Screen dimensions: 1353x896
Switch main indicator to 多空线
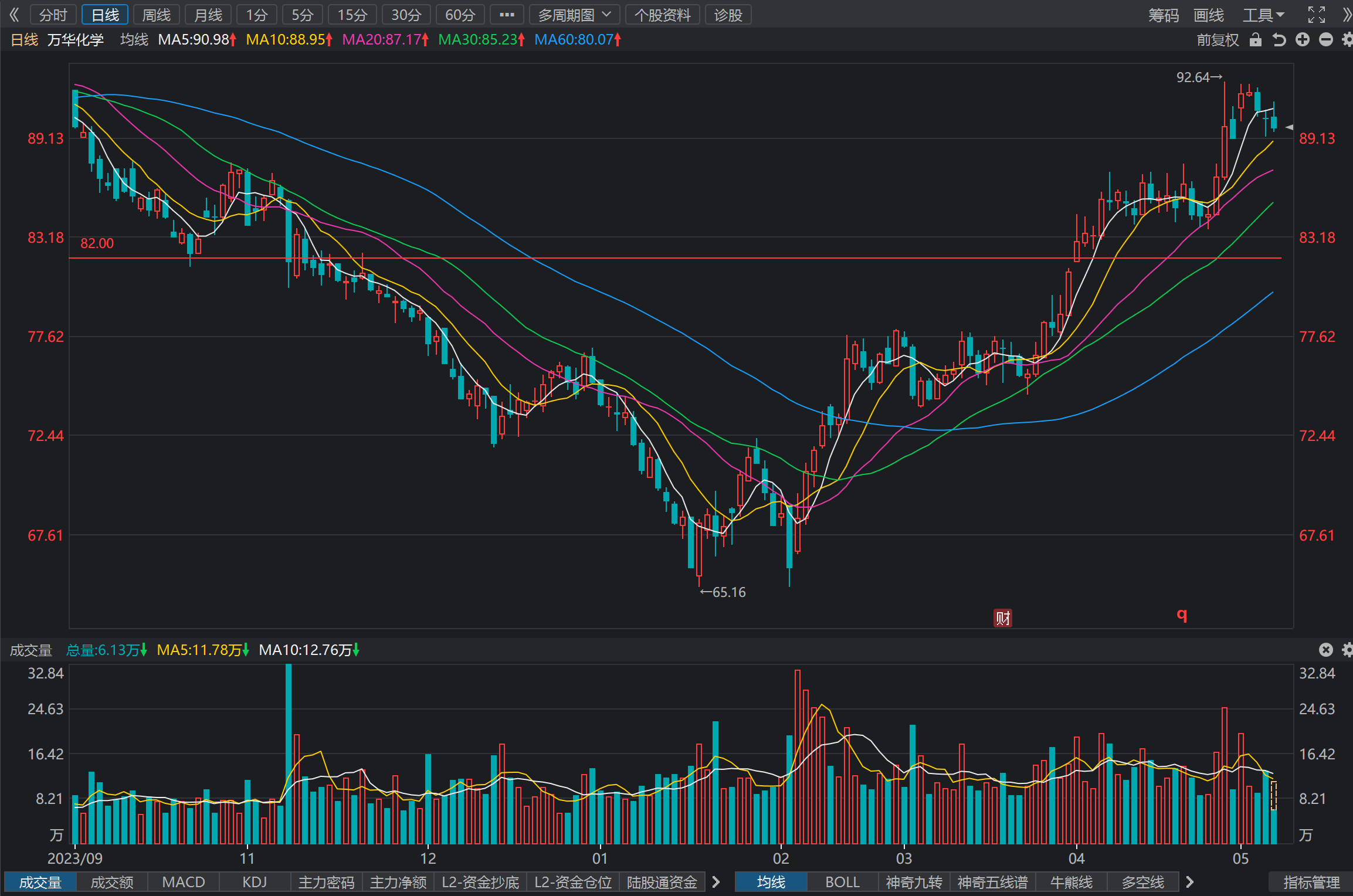(x=1143, y=882)
